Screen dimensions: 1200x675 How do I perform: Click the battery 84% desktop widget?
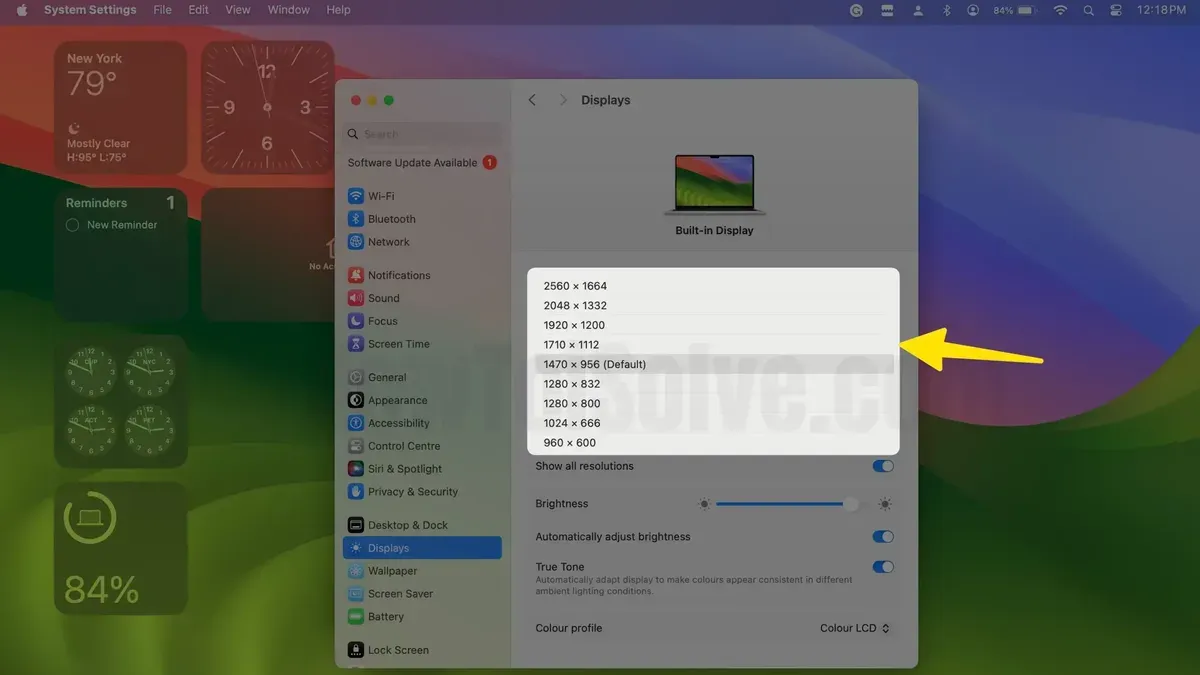120,548
